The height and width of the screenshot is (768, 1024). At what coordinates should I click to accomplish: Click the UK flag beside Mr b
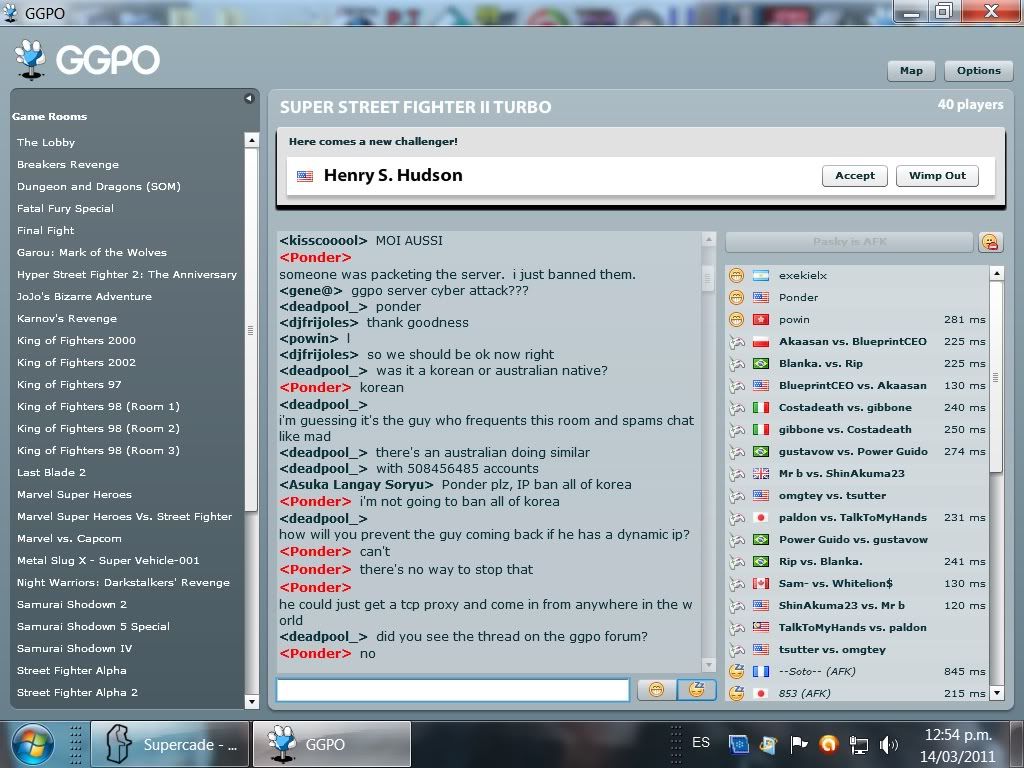click(761, 473)
